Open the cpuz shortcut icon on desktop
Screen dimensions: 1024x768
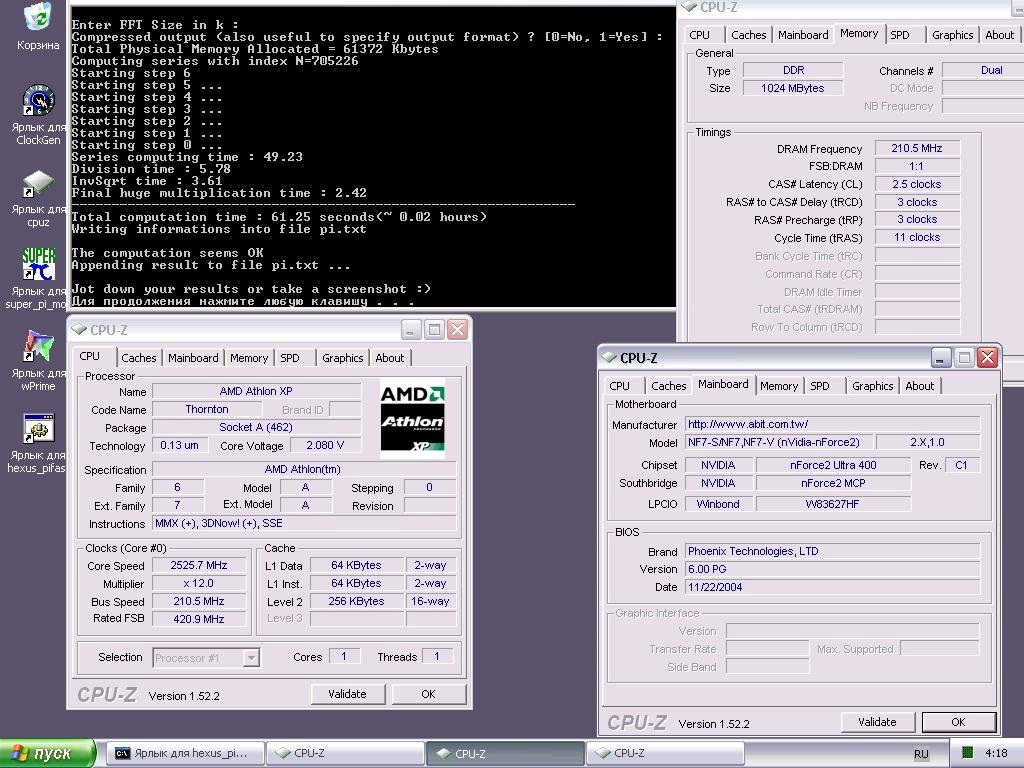pos(38,183)
